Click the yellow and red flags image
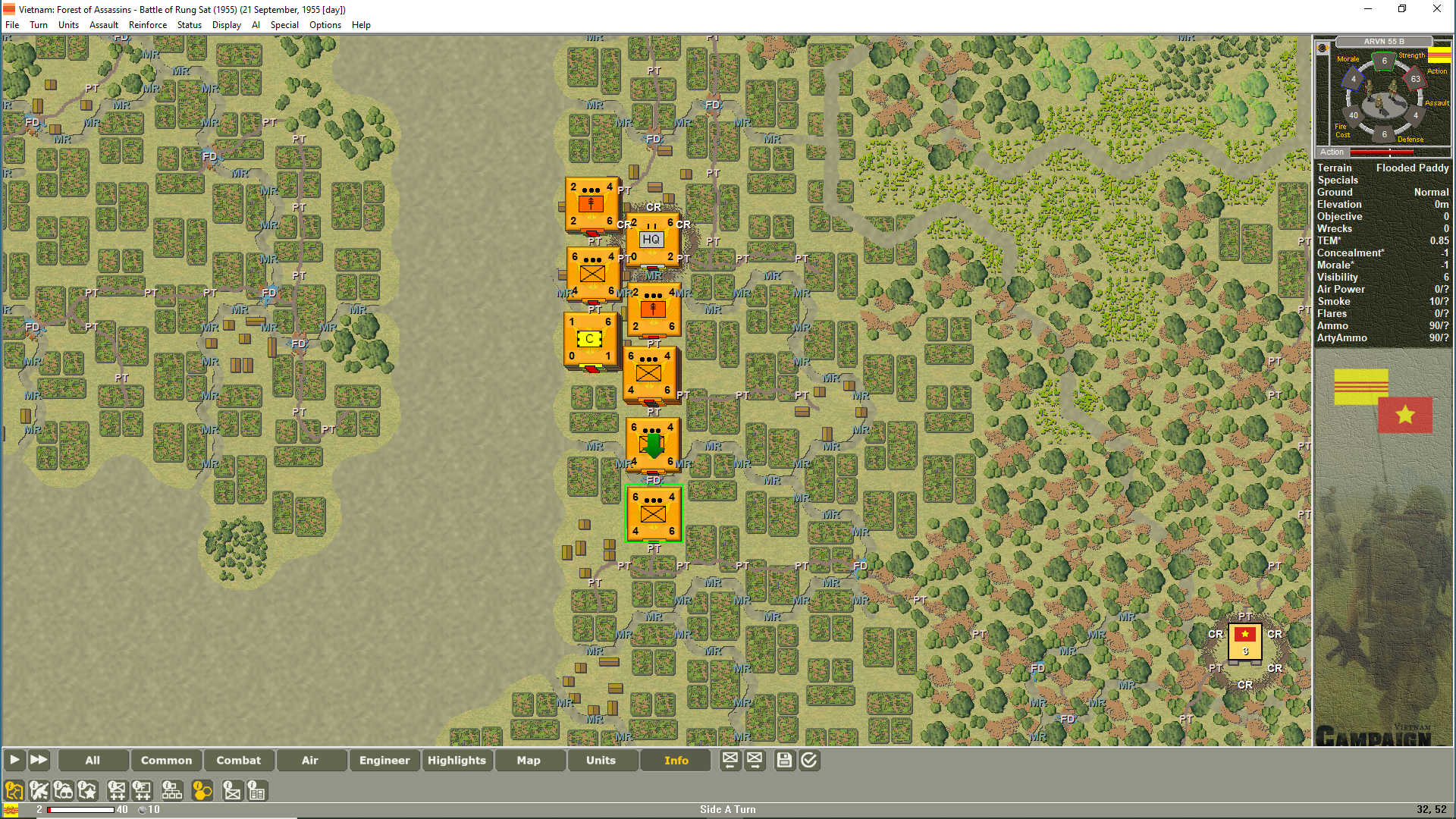Image resolution: width=1456 pixels, height=819 pixels. click(1383, 400)
